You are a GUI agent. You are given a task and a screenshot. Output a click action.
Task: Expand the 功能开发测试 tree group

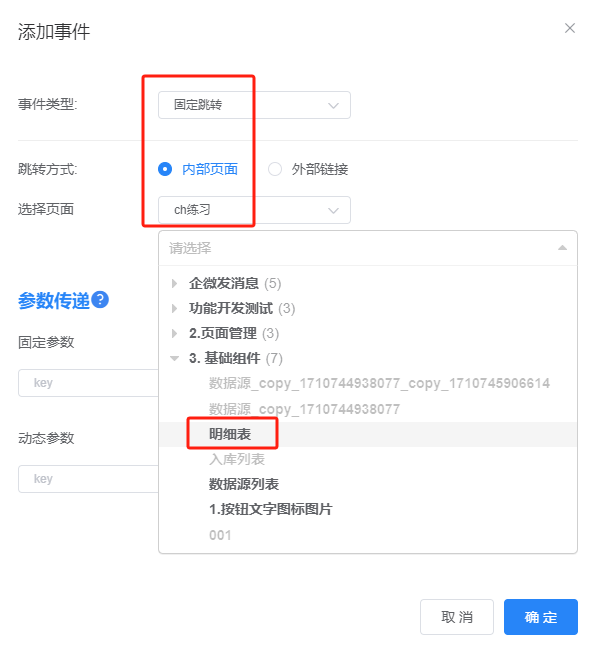point(174,309)
